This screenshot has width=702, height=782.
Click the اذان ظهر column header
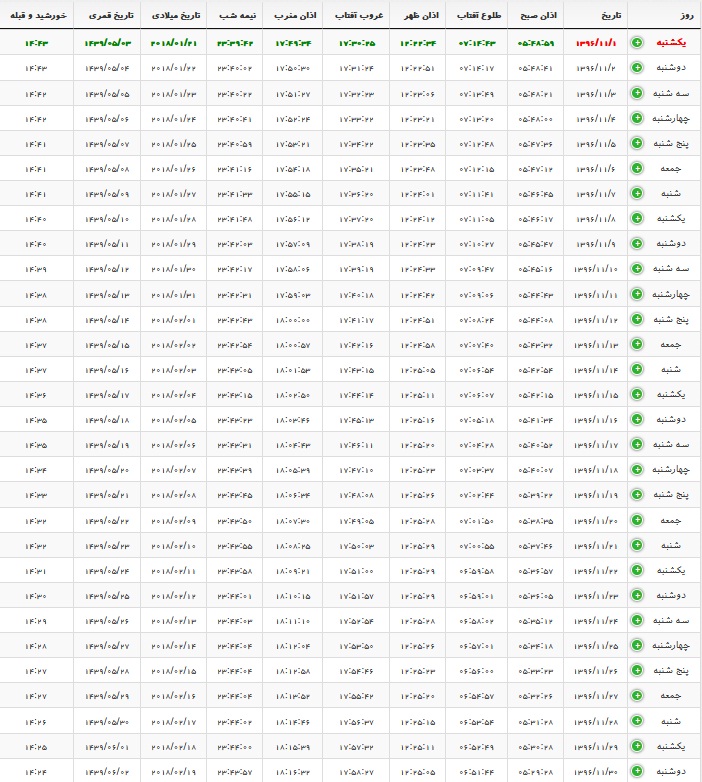422,15
